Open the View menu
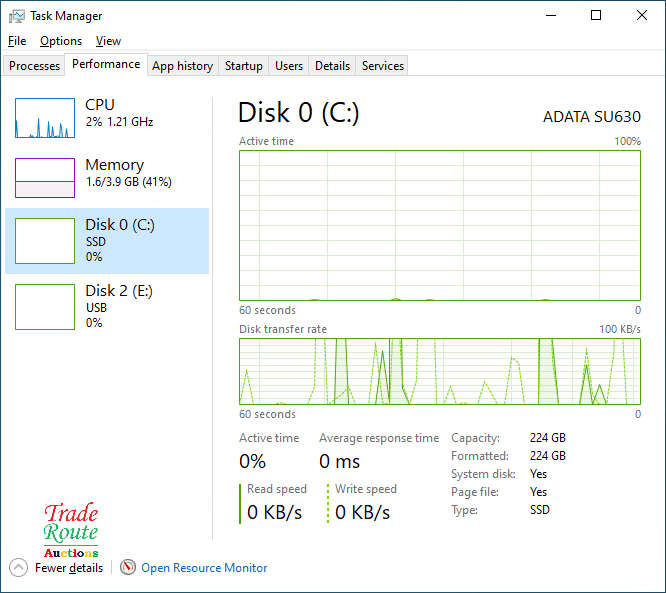 [108, 41]
